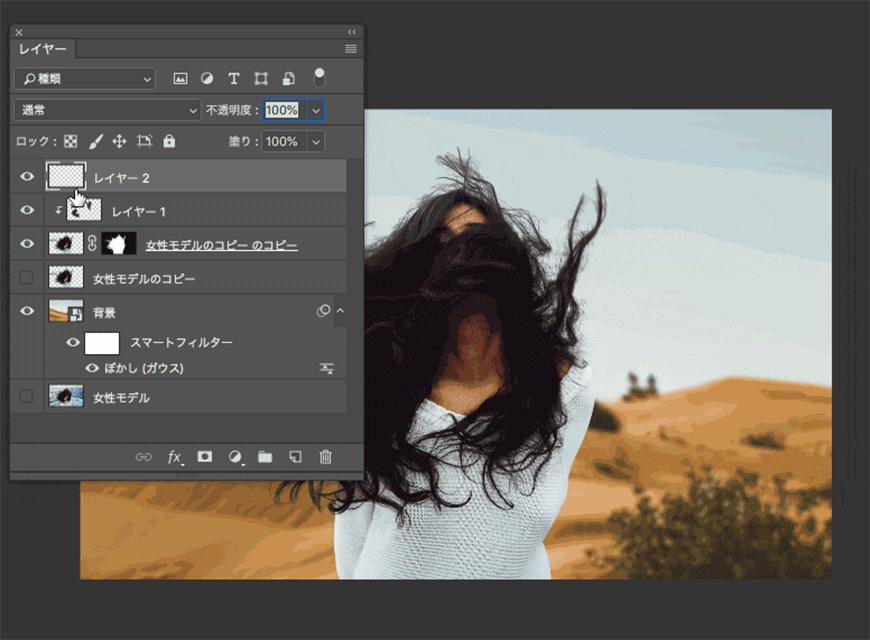Open the Layers panel hamburger menu
The height and width of the screenshot is (640, 870).
pyautogui.click(x=351, y=48)
